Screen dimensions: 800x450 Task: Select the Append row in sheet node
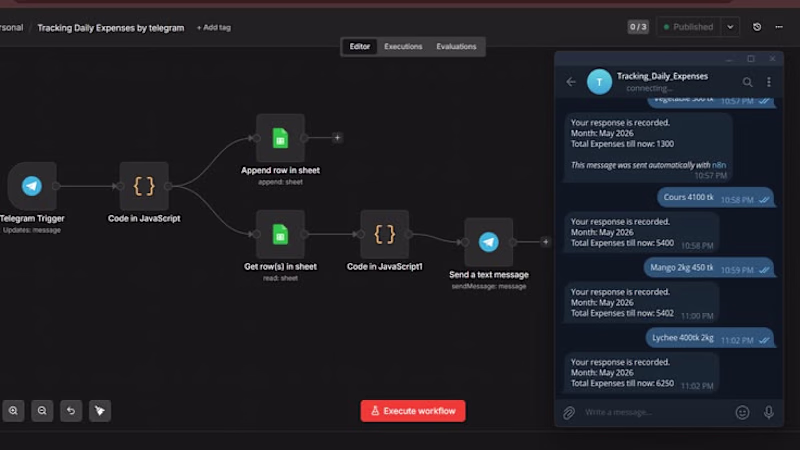click(x=280, y=138)
